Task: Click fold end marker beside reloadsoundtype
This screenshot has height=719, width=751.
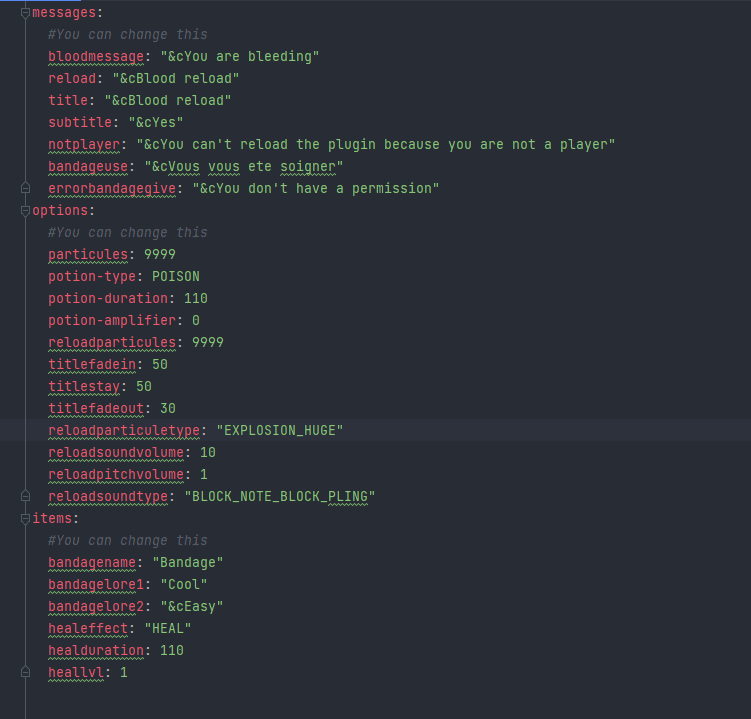Action: point(25,496)
